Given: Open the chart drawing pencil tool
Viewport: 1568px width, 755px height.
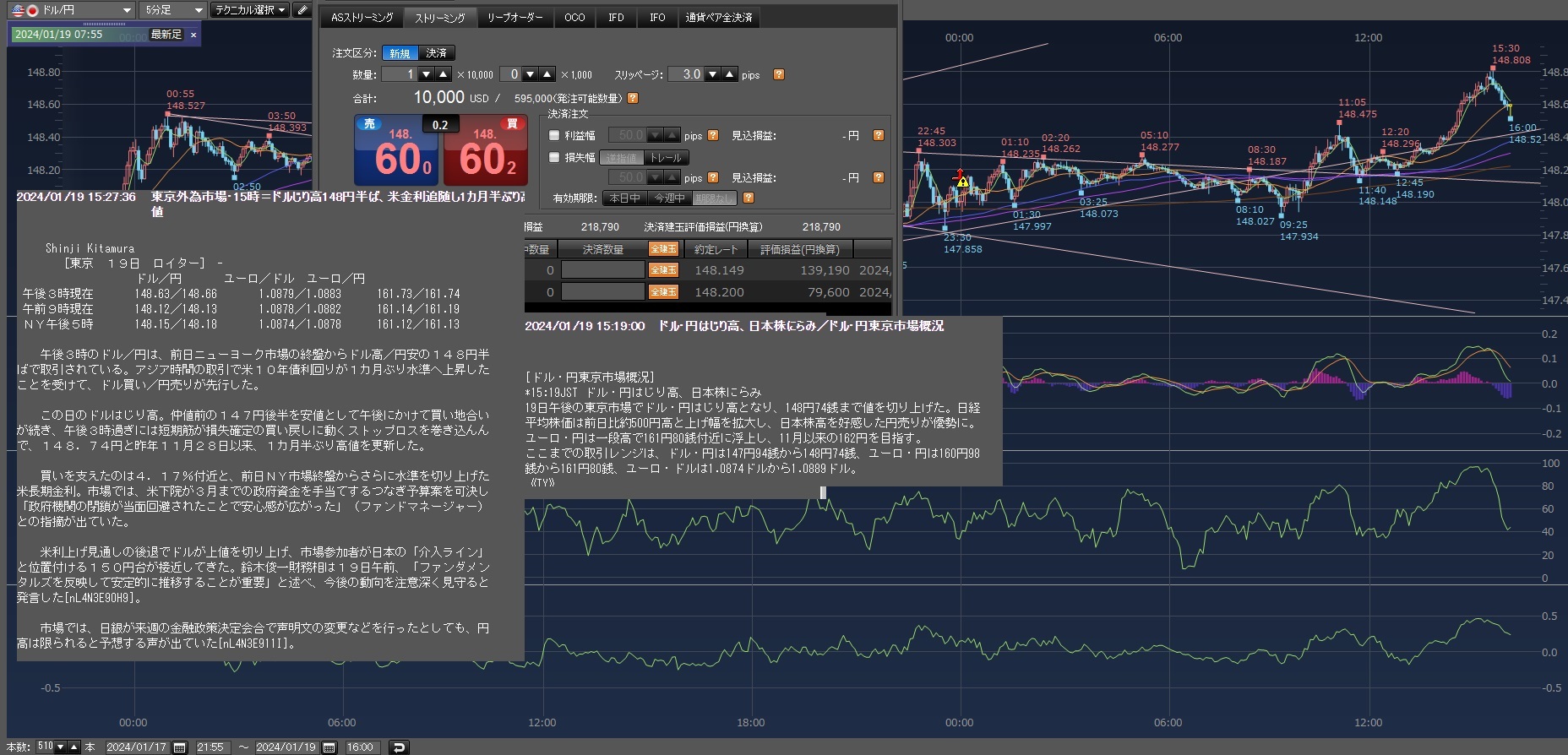Looking at the screenshot, I should coord(302,10).
